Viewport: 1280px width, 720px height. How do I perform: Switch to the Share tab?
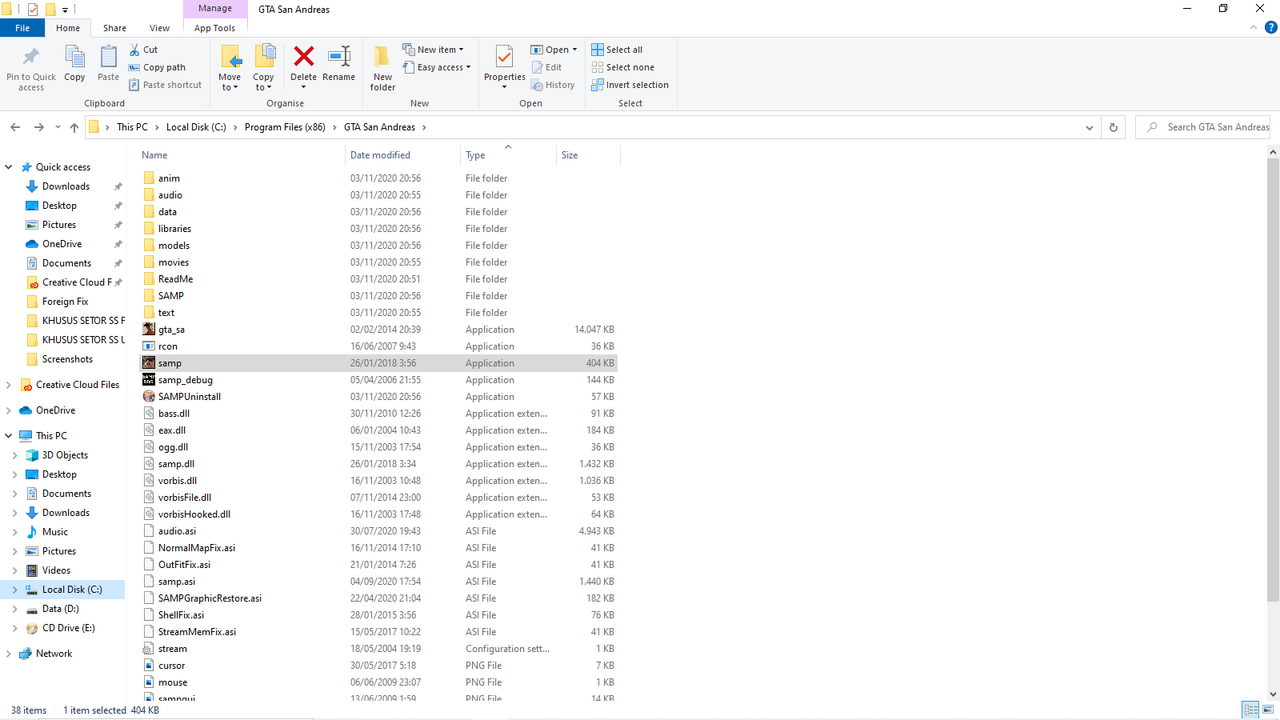point(115,28)
